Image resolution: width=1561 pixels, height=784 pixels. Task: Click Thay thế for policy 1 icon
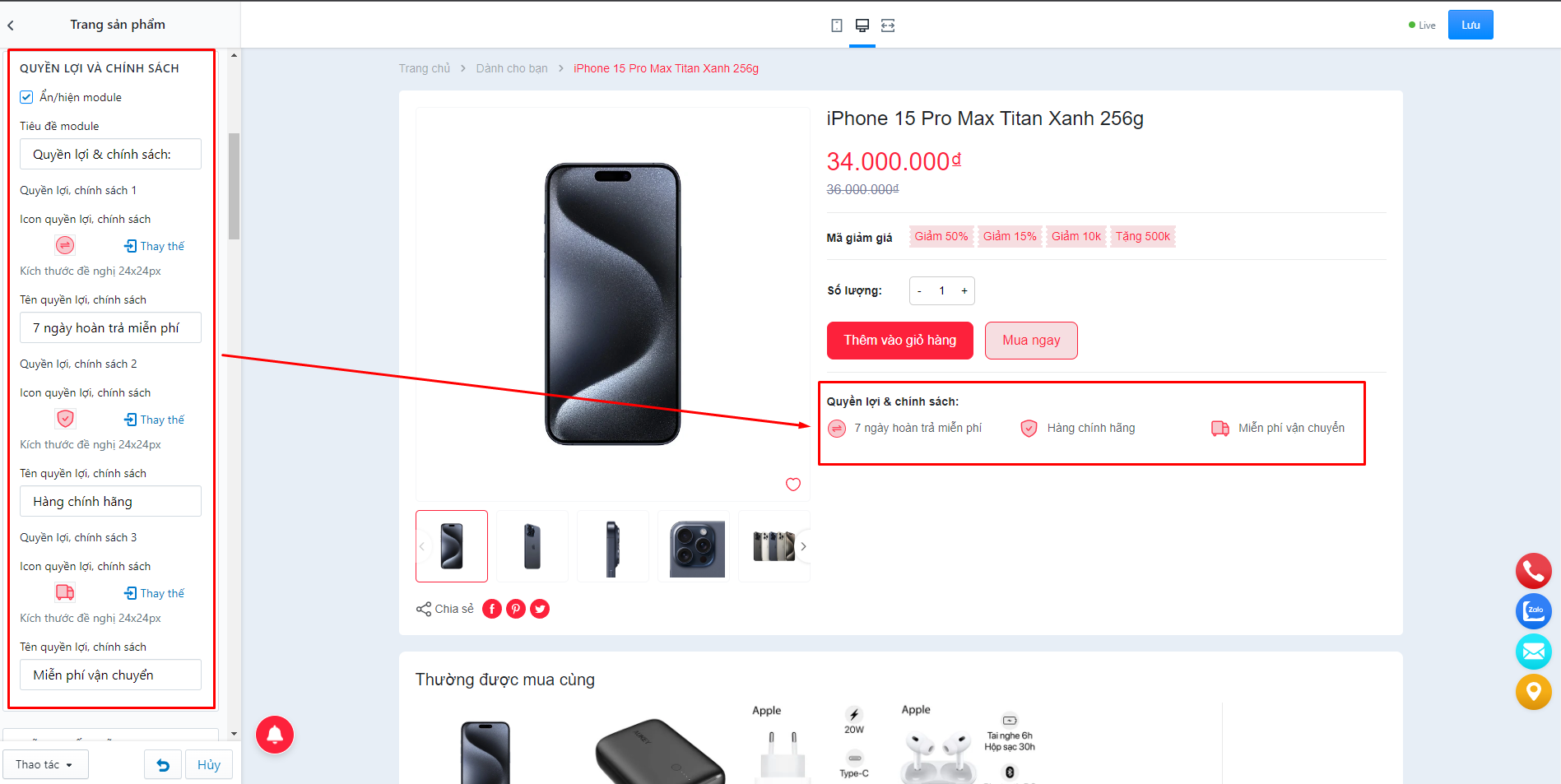click(155, 246)
